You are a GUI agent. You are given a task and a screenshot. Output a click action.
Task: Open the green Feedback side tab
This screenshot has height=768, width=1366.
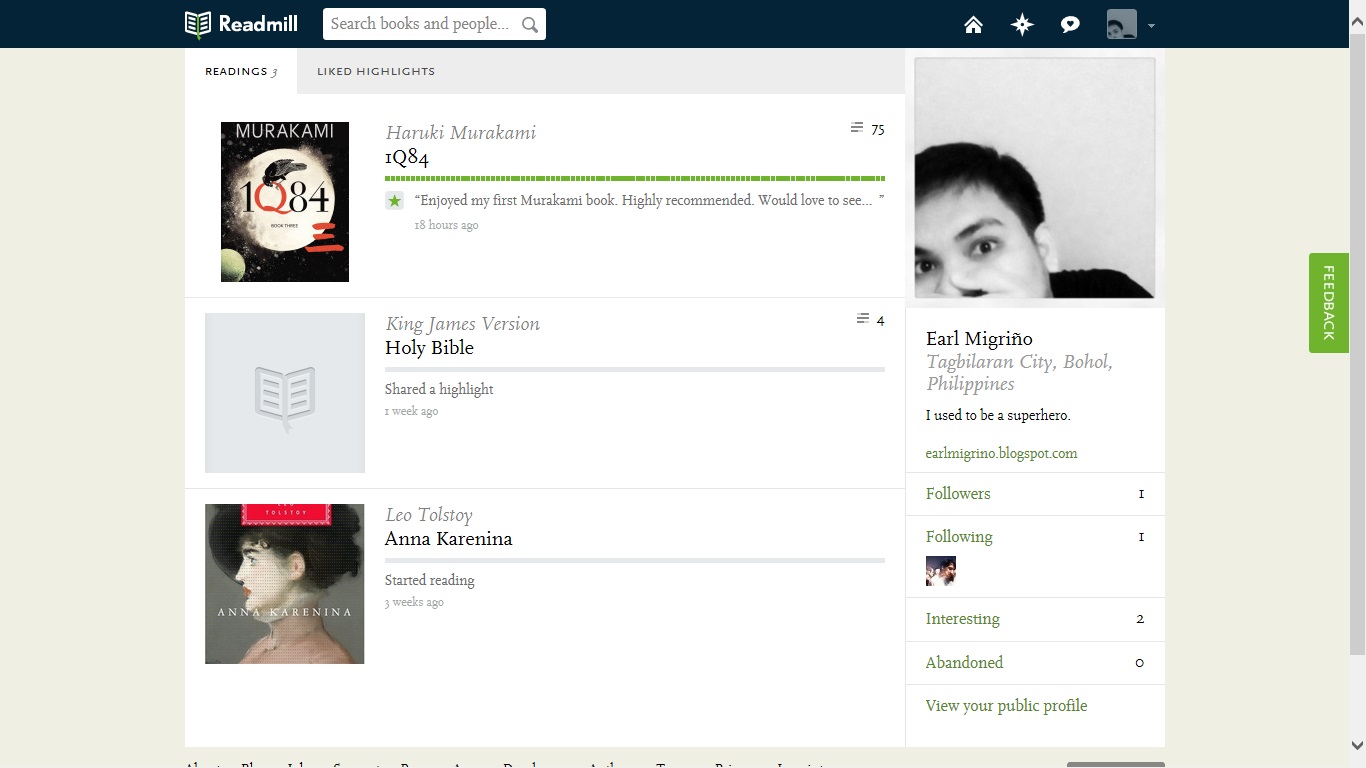(x=1329, y=302)
